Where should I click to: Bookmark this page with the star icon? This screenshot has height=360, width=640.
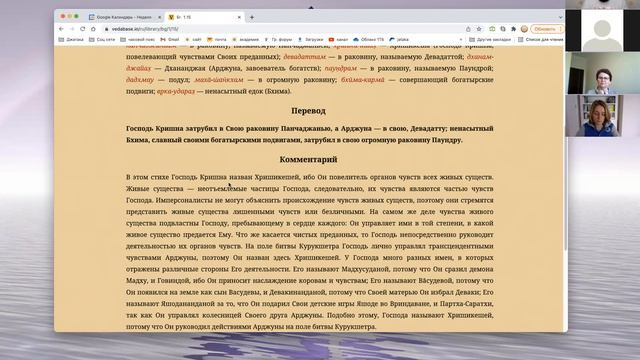pyautogui.click(x=479, y=29)
